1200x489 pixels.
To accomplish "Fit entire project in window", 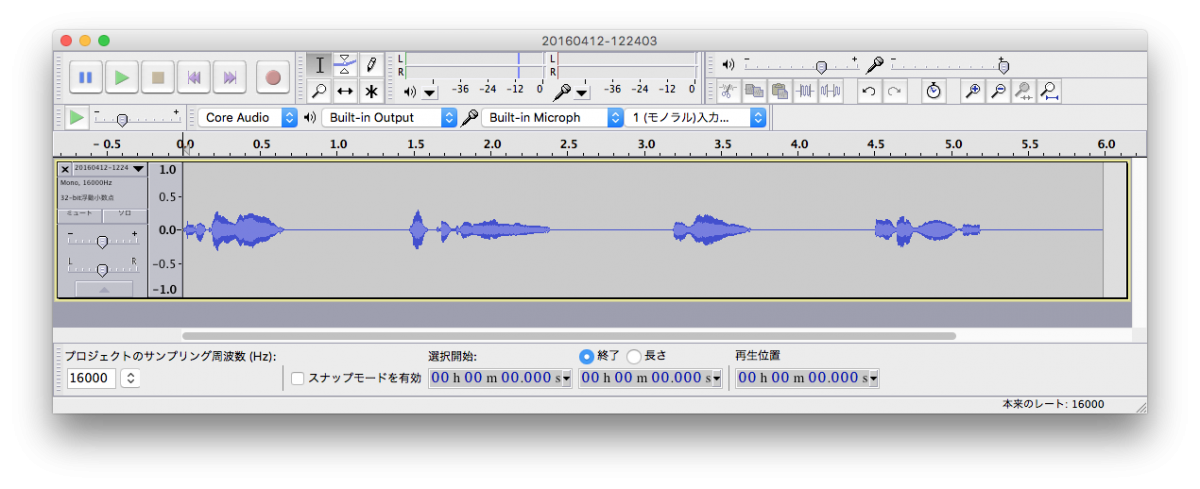I will (x=1048, y=91).
